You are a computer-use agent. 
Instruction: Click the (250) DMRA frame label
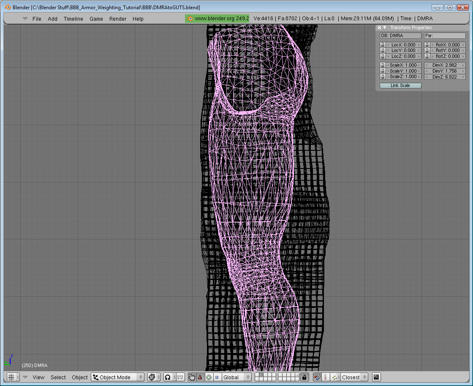(34, 365)
